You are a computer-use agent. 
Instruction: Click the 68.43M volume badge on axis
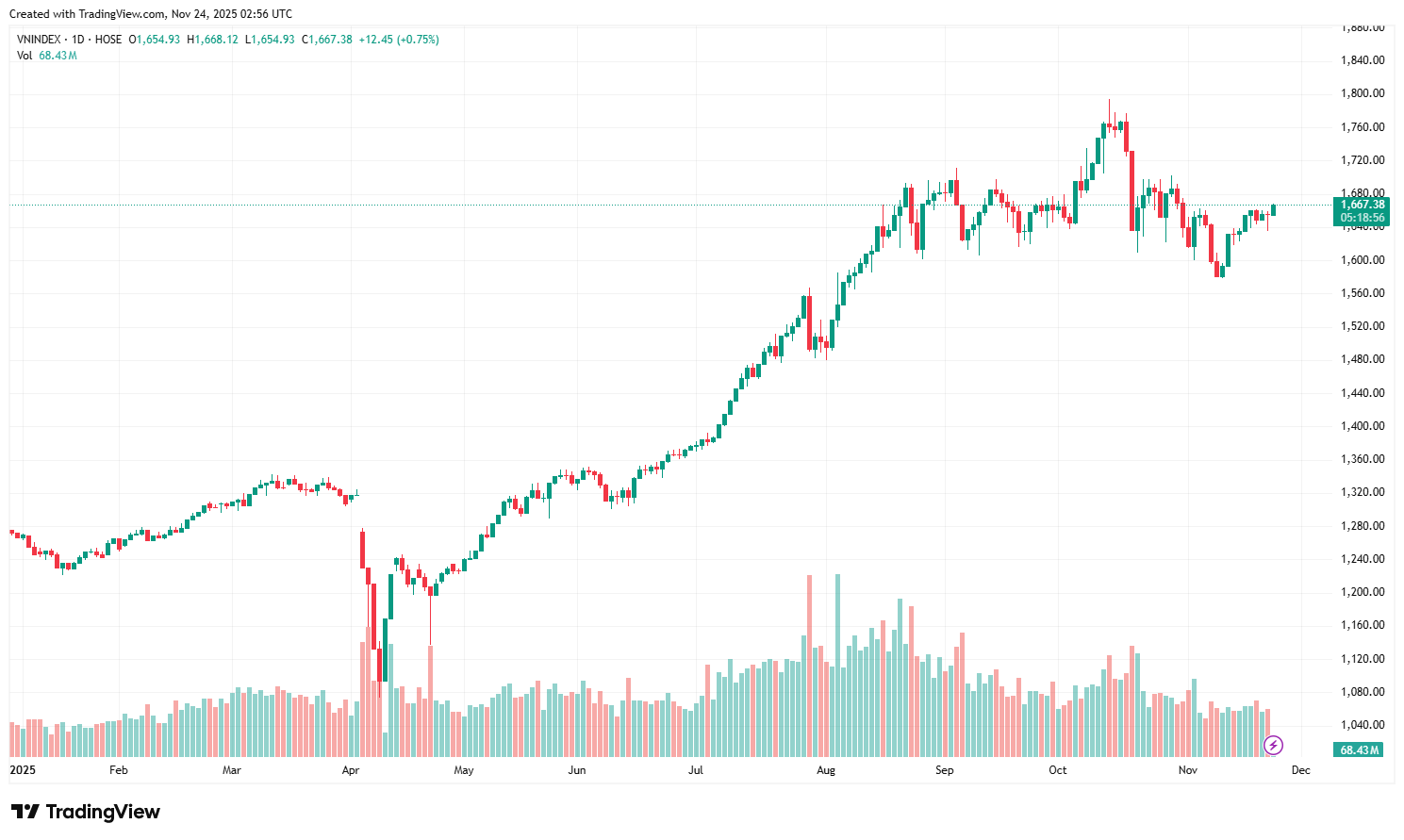pos(1360,750)
